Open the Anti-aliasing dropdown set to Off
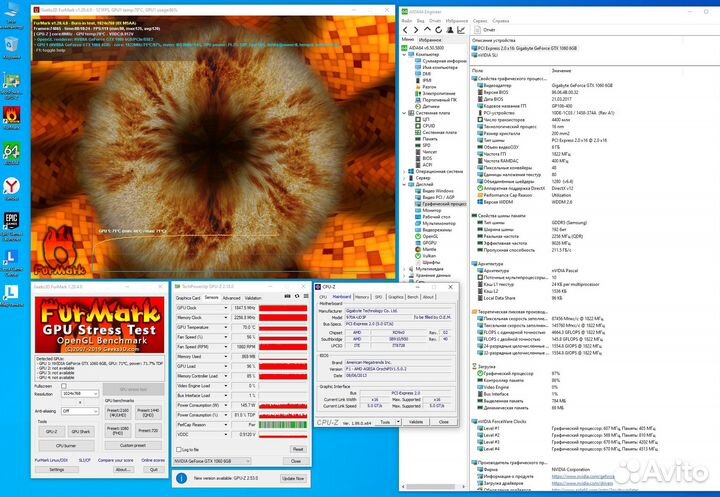The height and width of the screenshot is (497, 720). [x=80, y=411]
